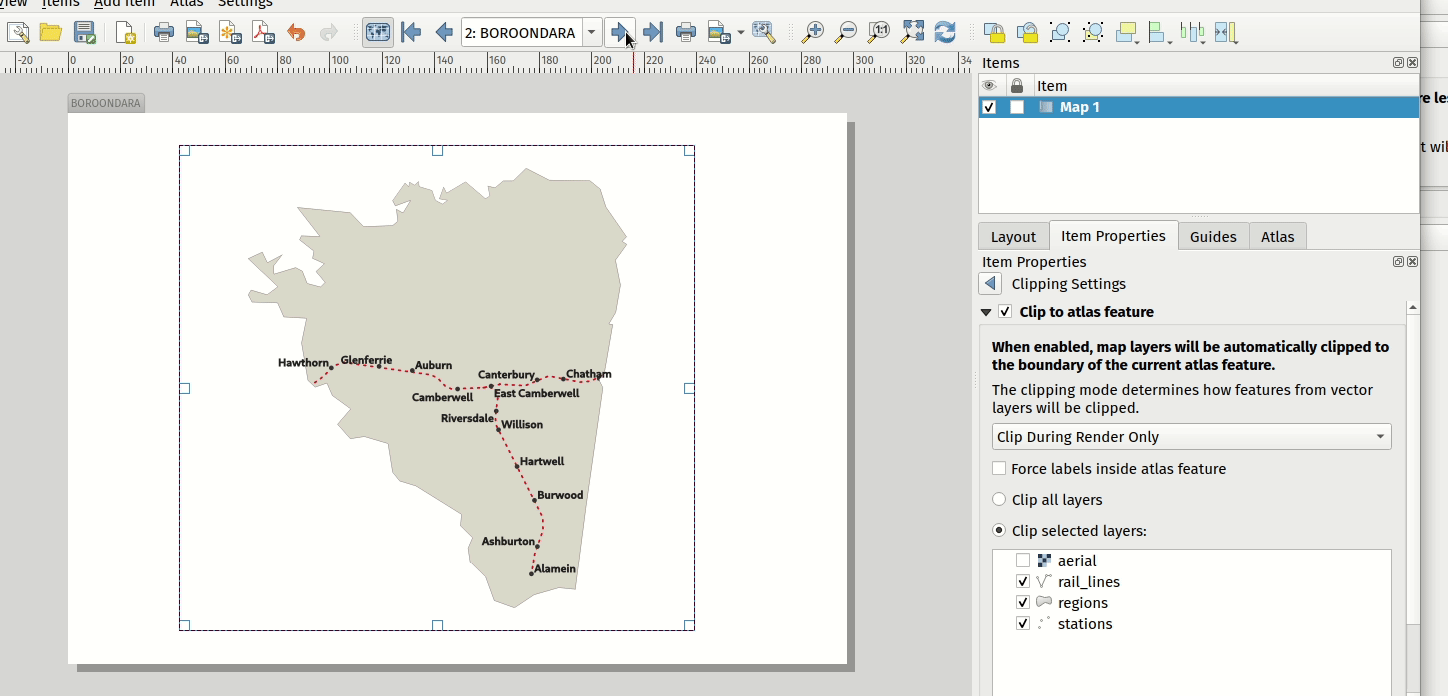Click the Lock Selected Items icon

click(x=993, y=33)
